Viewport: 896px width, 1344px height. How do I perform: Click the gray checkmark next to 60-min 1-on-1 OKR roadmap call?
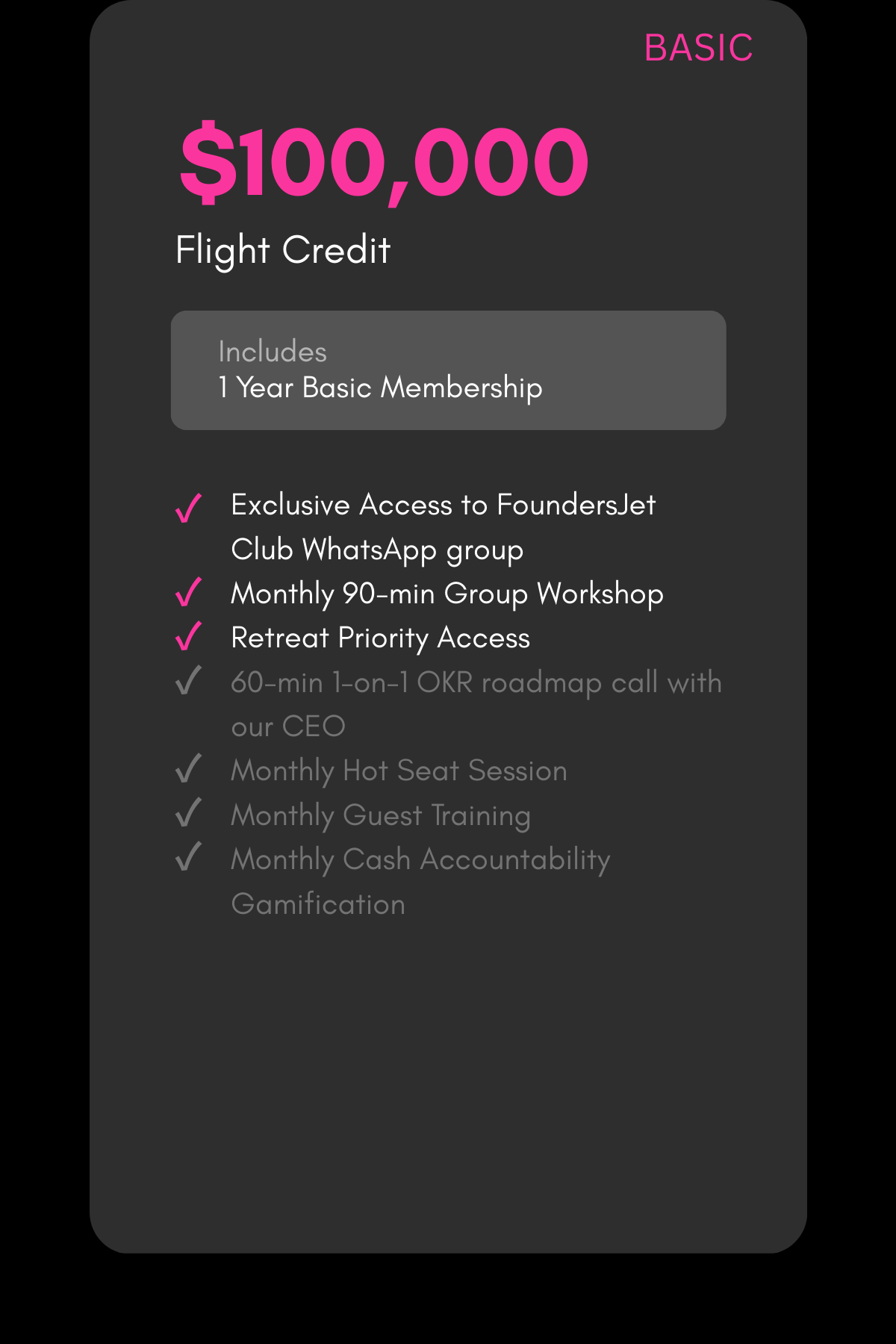(x=188, y=680)
